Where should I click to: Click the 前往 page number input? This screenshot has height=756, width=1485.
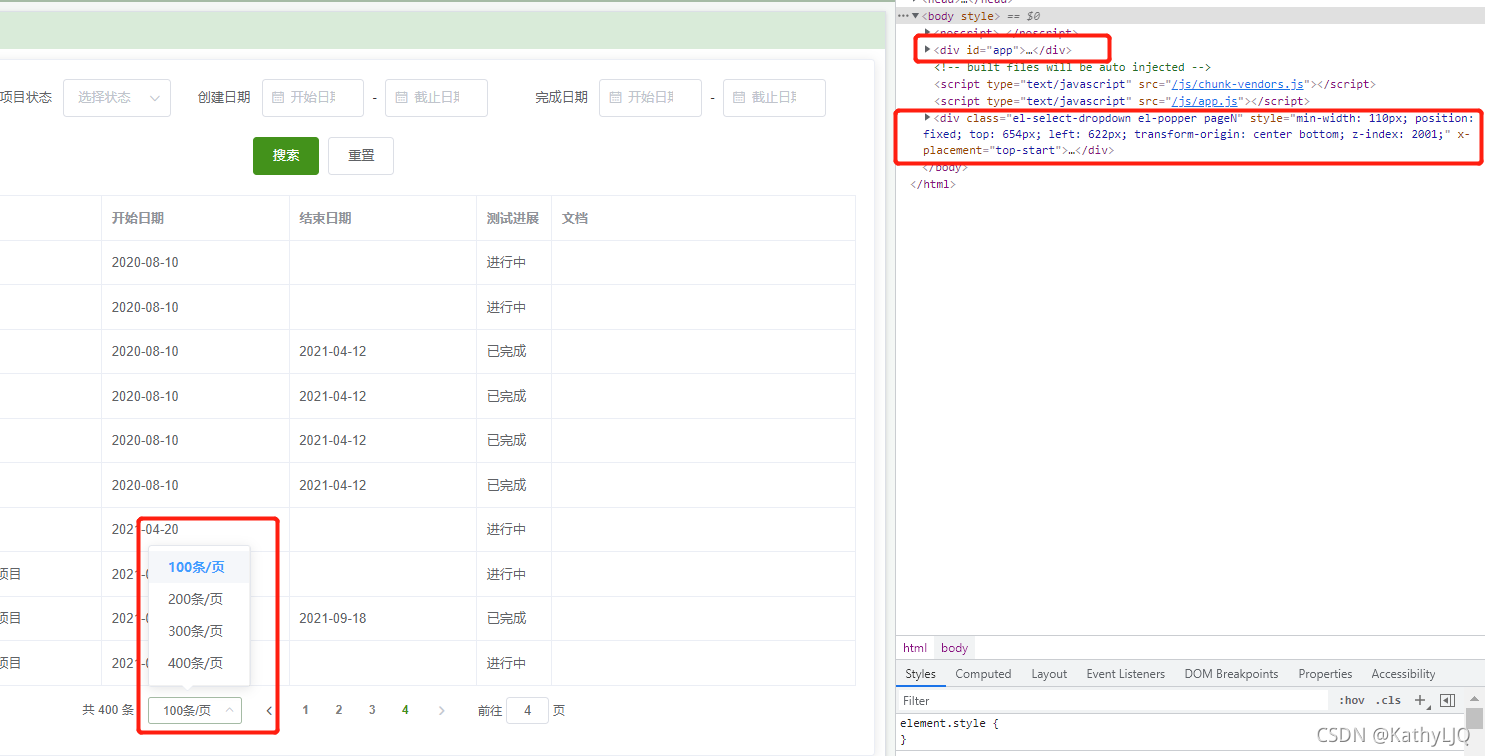[527, 711]
